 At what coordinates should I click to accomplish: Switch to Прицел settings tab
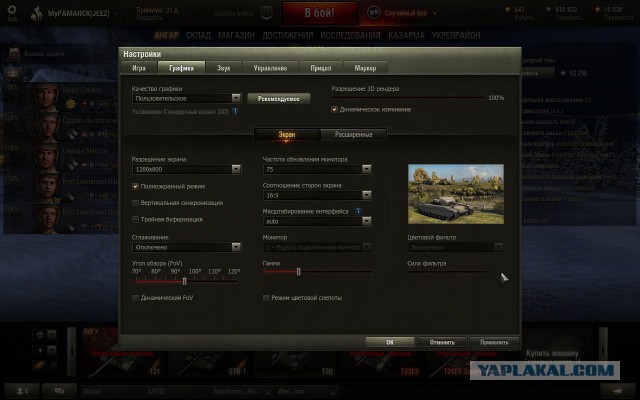pyautogui.click(x=321, y=68)
